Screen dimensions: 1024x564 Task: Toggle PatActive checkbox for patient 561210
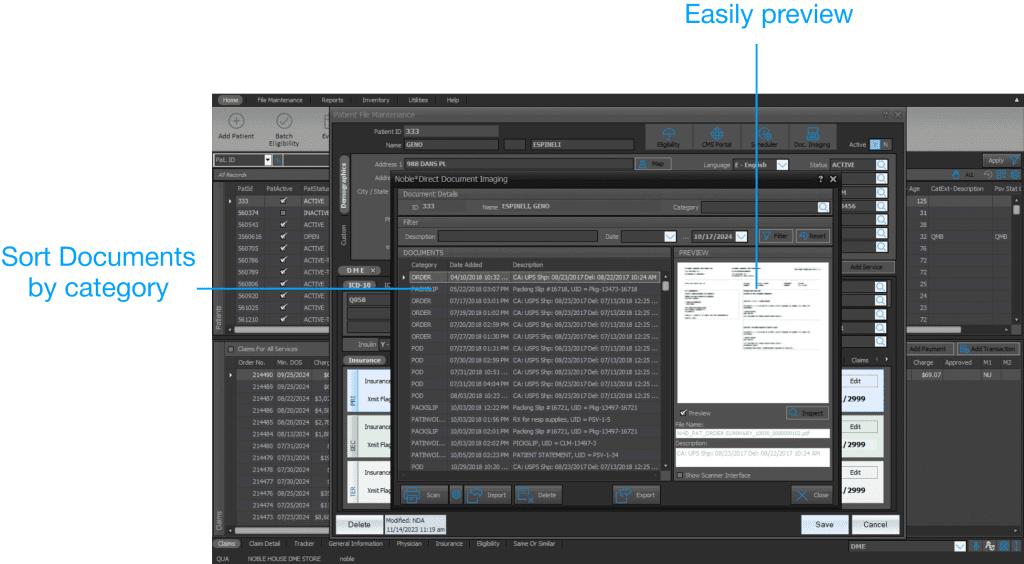[x=283, y=319]
